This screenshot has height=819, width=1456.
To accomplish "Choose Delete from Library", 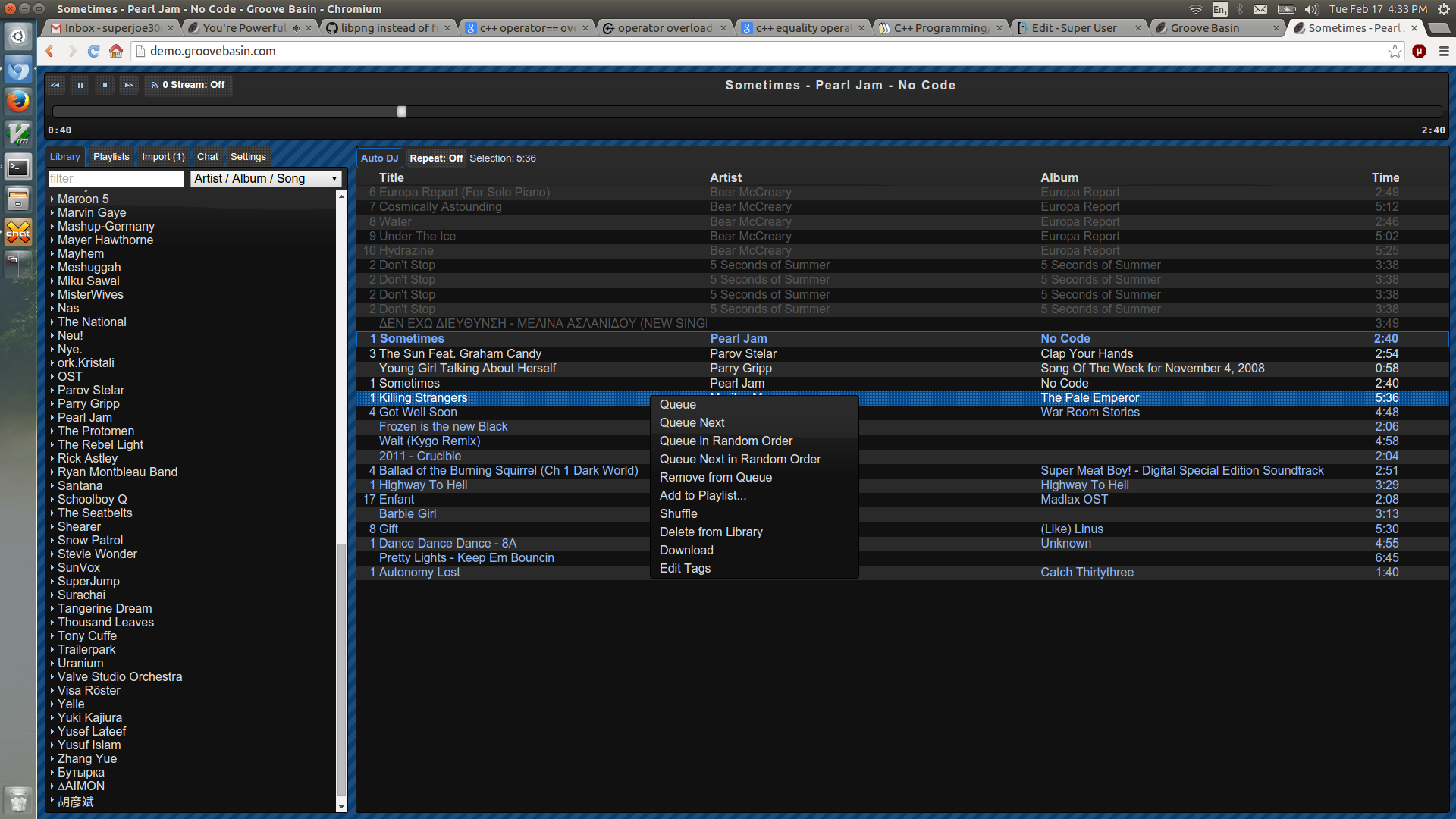I will (755, 532).
